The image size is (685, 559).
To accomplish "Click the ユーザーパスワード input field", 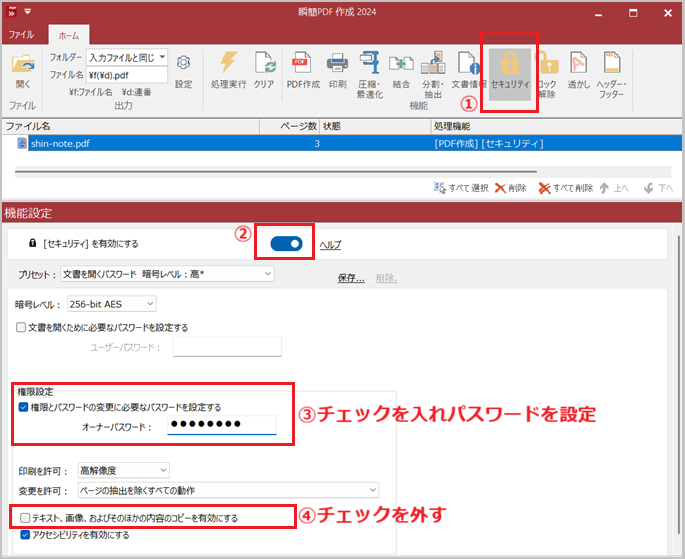I will [x=227, y=347].
